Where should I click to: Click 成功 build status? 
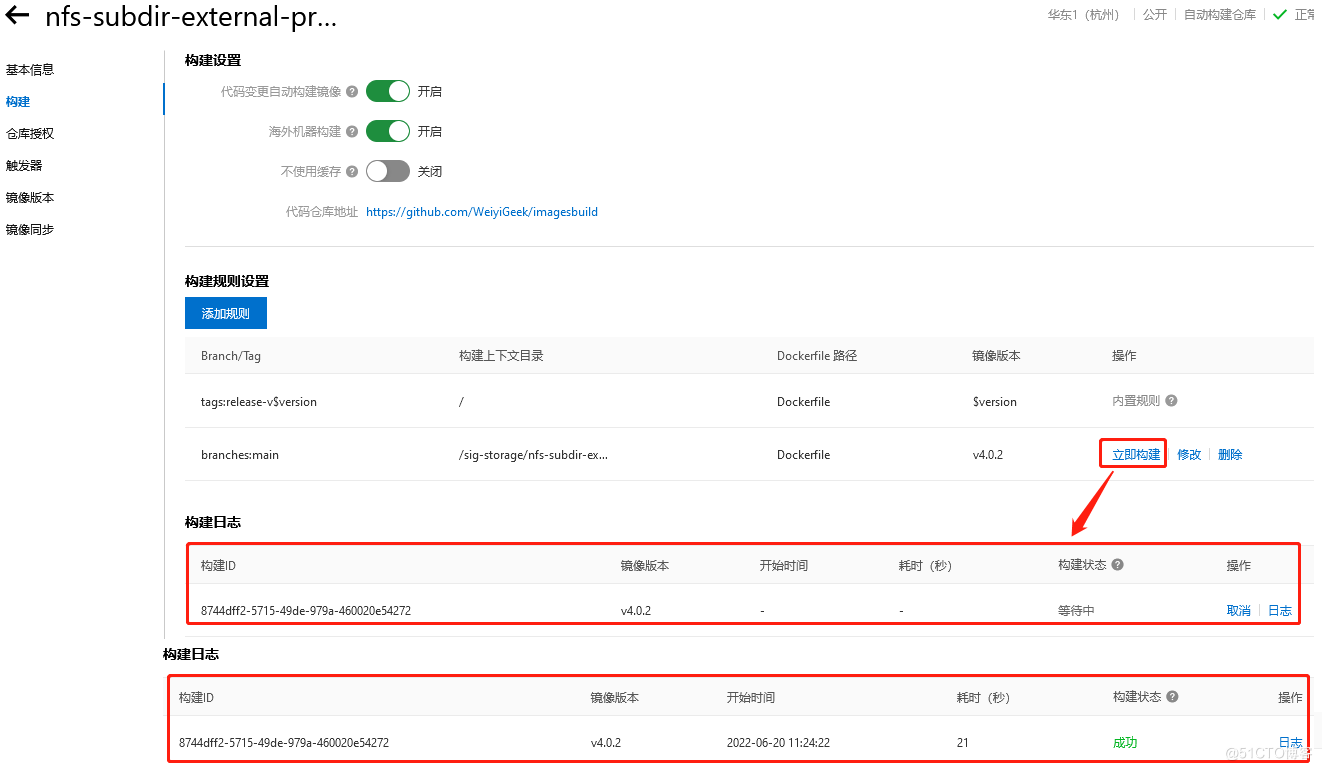(x=1125, y=743)
